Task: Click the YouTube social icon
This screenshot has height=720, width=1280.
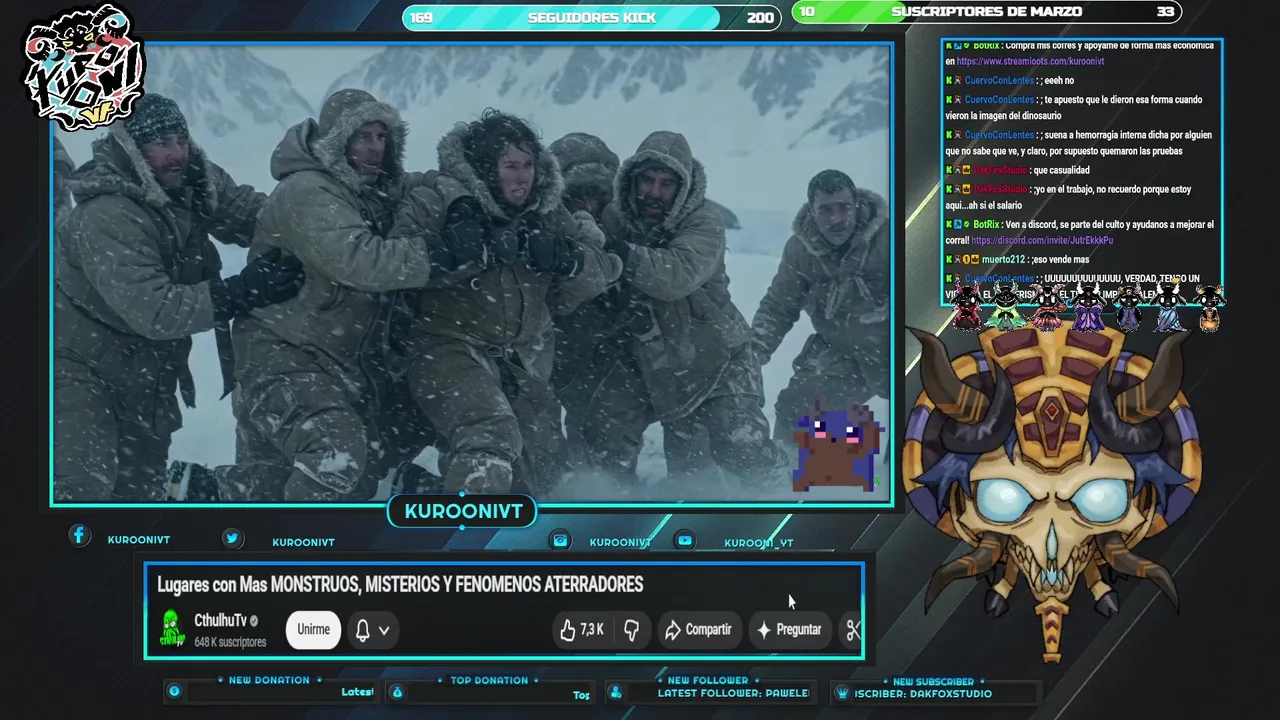Action: (685, 540)
